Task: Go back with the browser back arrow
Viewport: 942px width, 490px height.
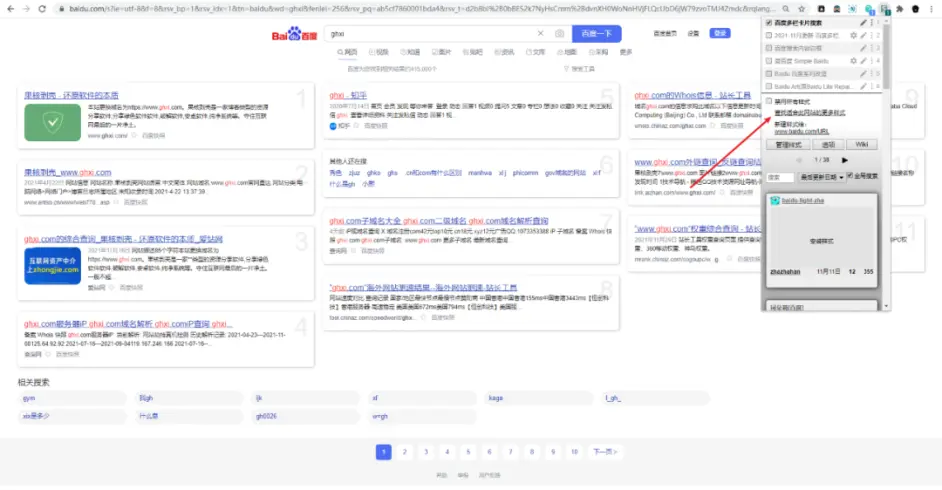Action: [10, 9]
